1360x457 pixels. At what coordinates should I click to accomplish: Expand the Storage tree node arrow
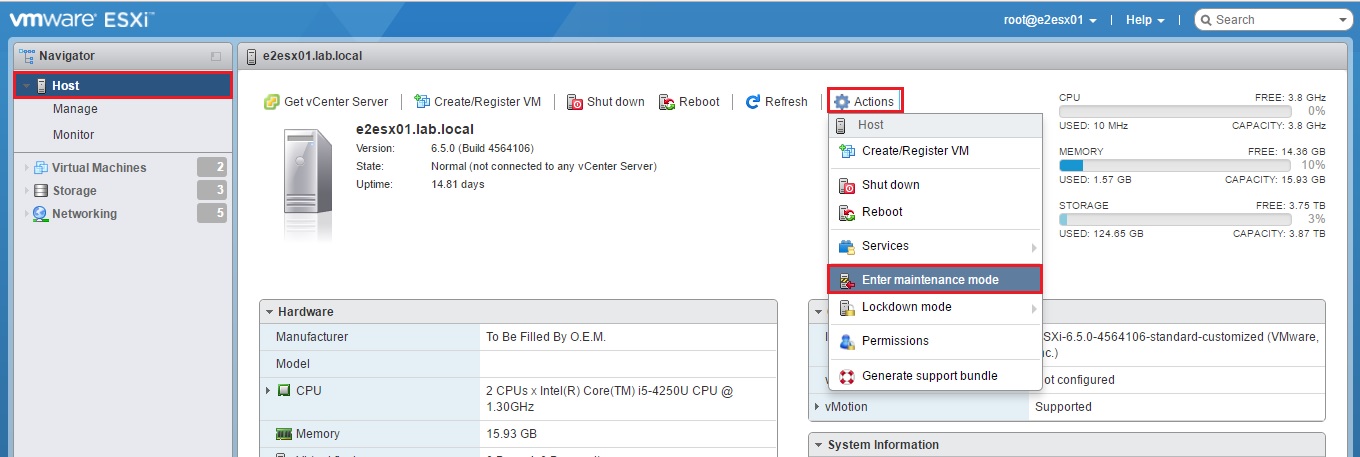click(26, 191)
